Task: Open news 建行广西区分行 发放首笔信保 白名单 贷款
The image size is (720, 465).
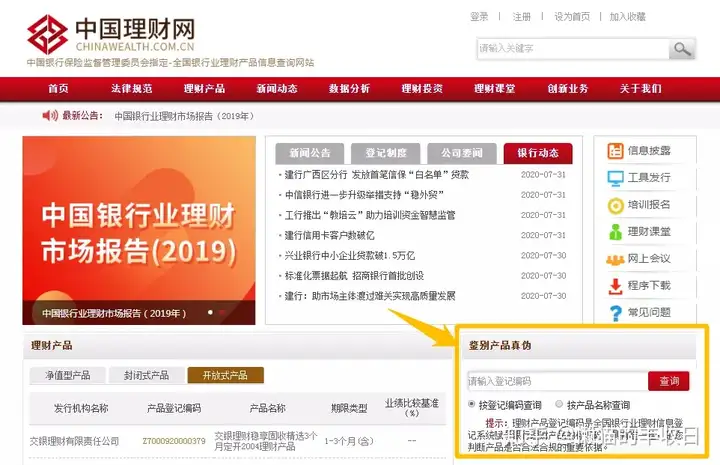Action: pyautogui.click(x=377, y=175)
